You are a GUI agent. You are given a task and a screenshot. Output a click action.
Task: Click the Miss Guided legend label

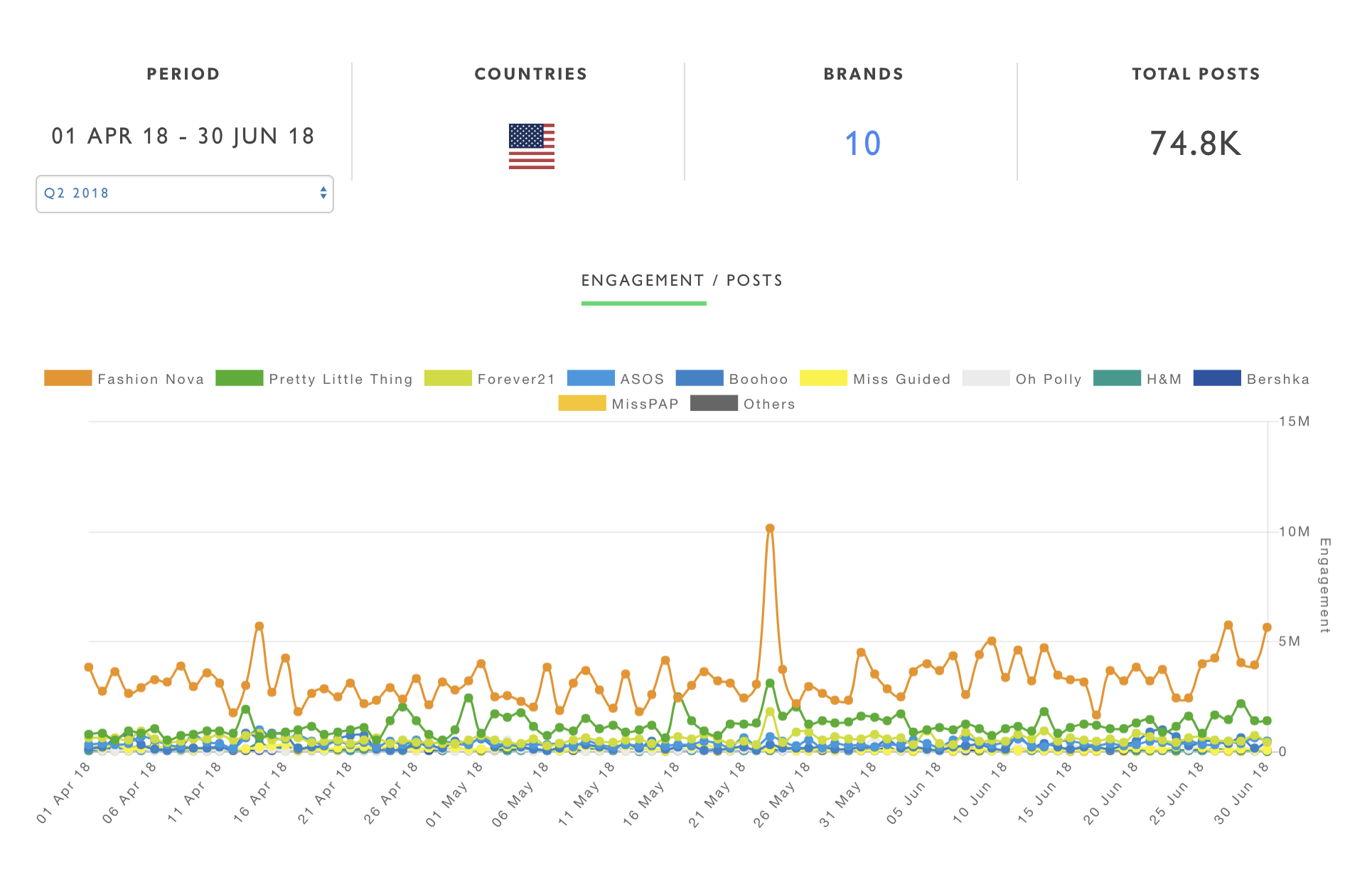tap(901, 379)
